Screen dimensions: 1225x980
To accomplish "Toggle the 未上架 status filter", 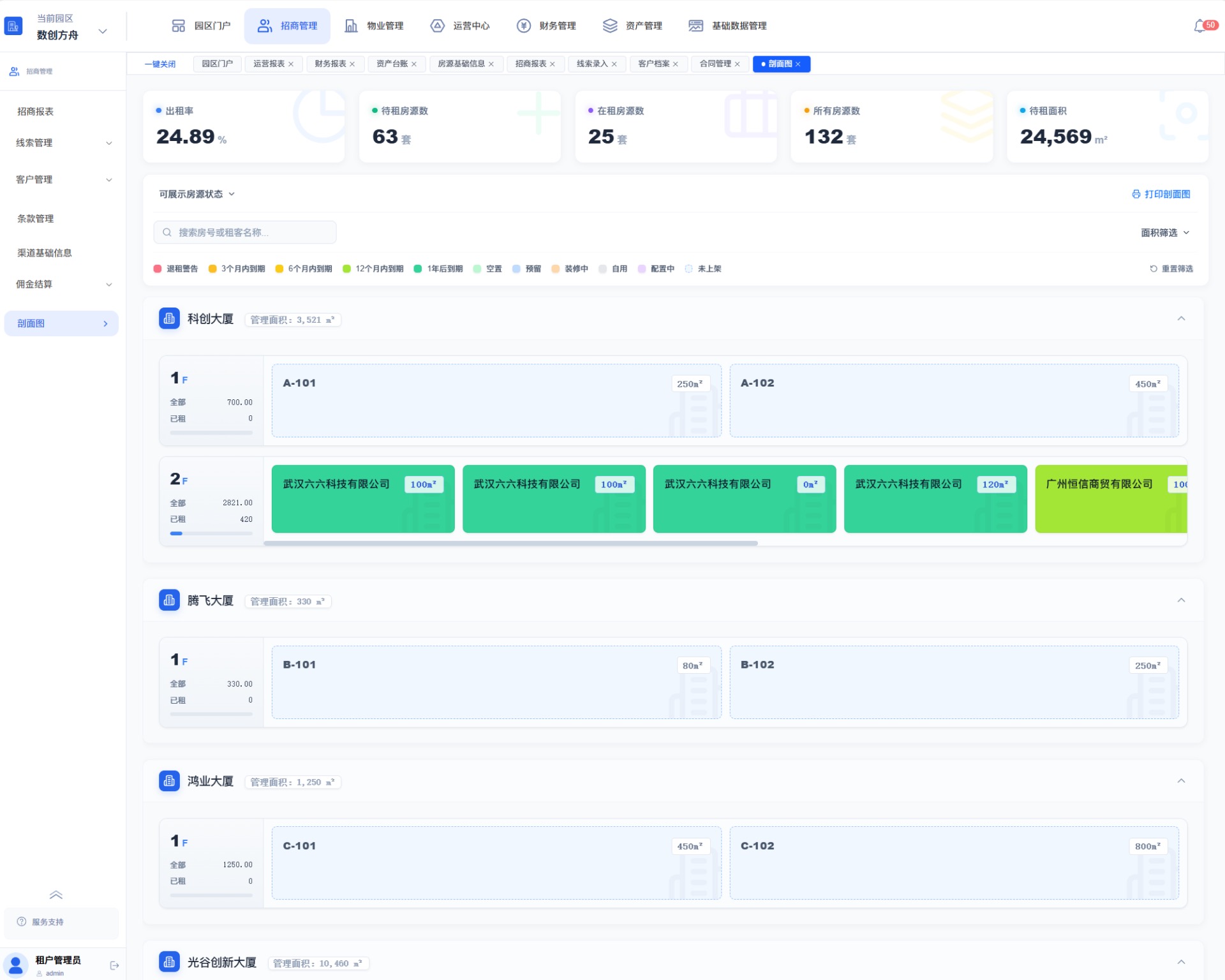I will click(702, 269).
